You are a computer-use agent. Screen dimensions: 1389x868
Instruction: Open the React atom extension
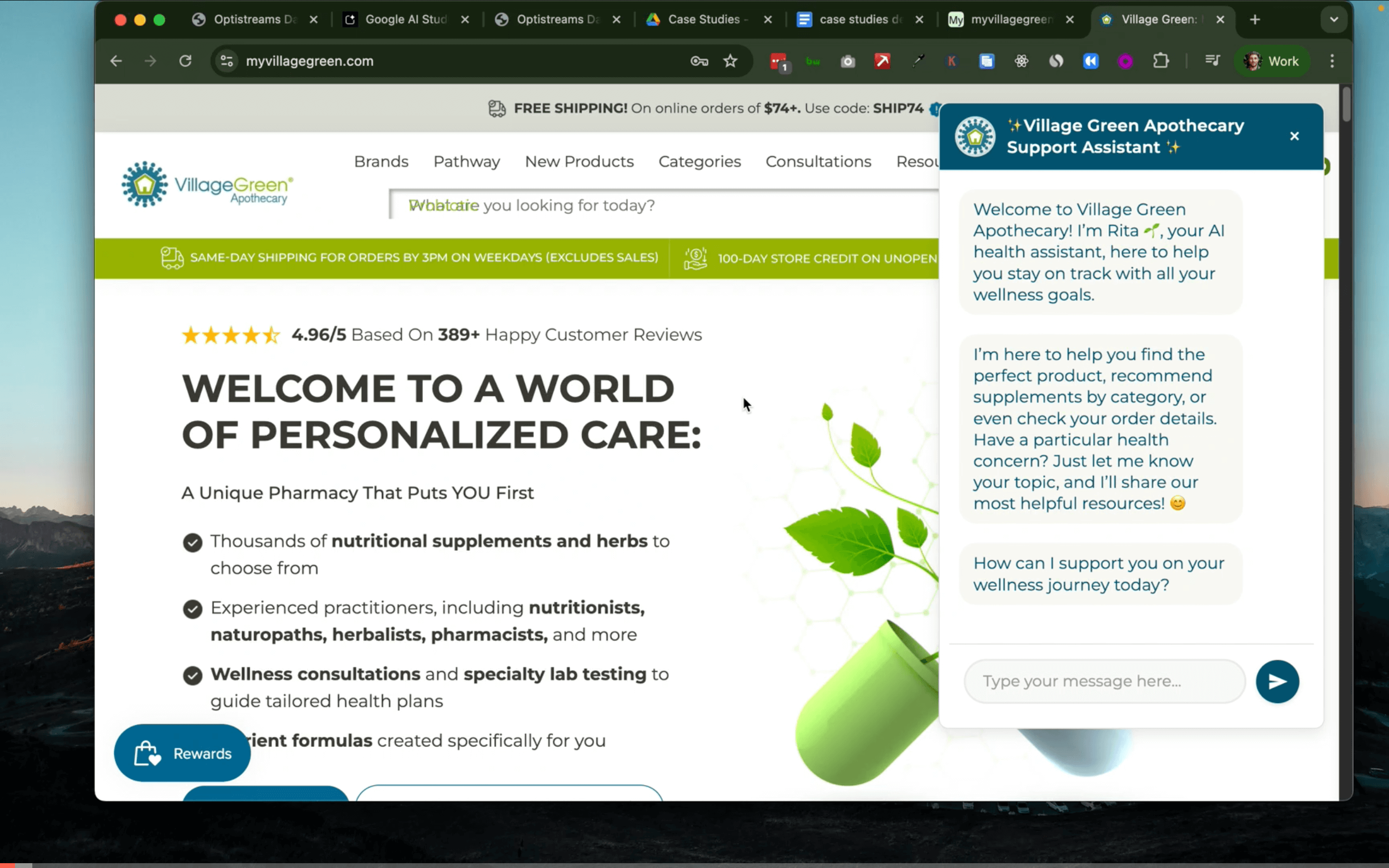tap(1021, 61)
